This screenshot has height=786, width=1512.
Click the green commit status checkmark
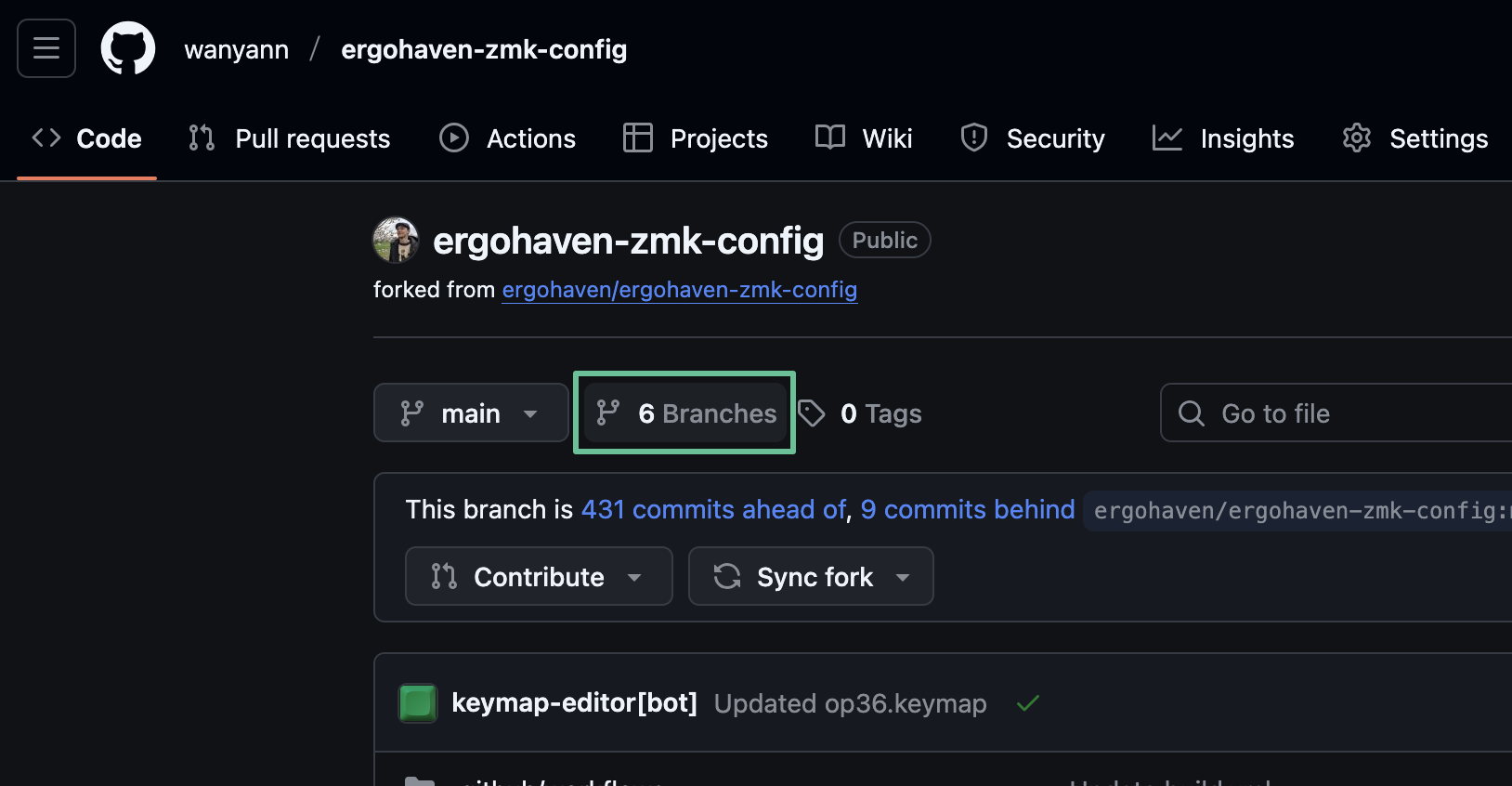[x=1027, y=703]
